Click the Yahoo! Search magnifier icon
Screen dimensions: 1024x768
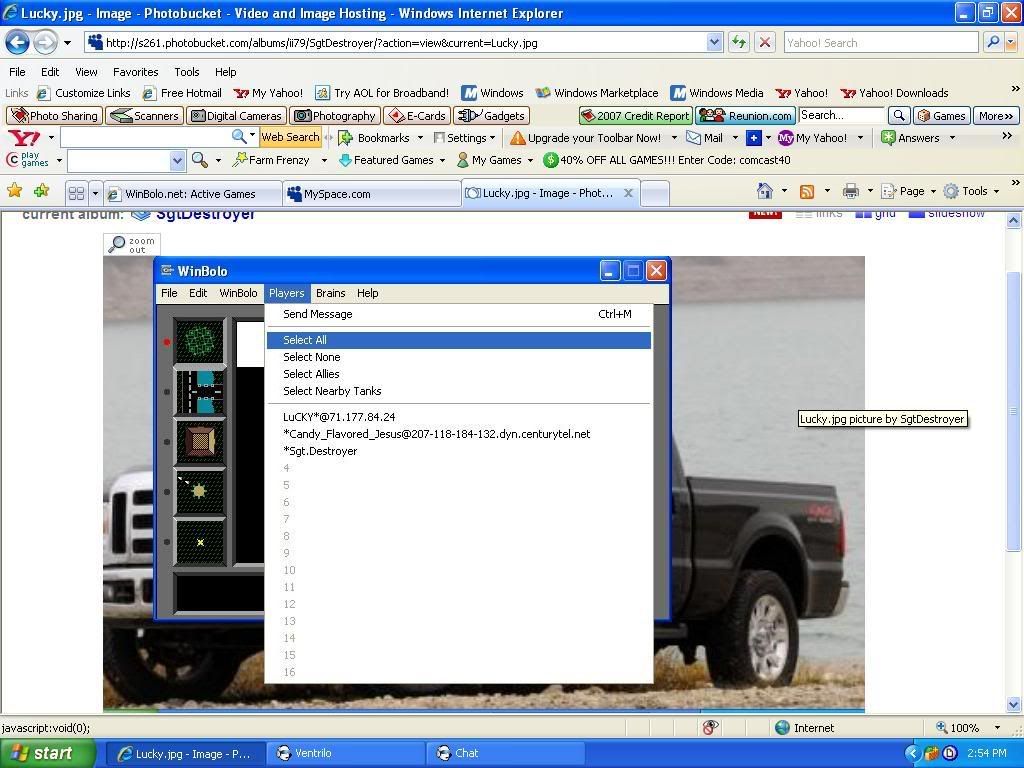(992, 42)
